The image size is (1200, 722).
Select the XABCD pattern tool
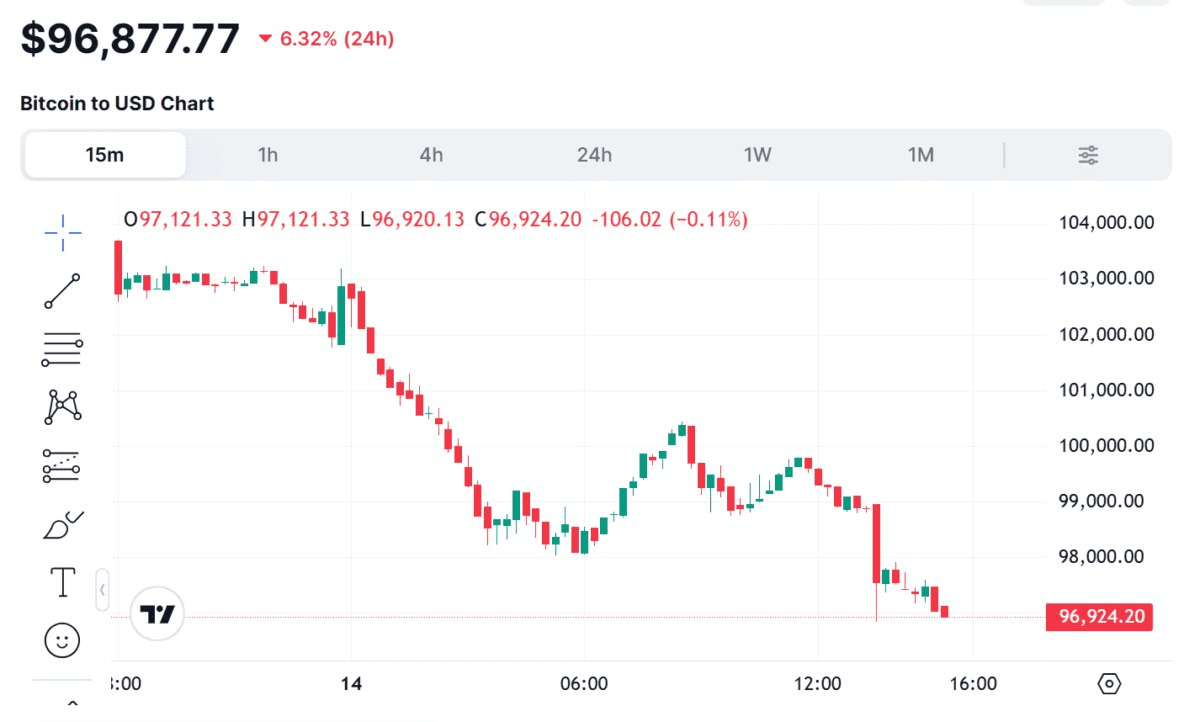(63, 406)
